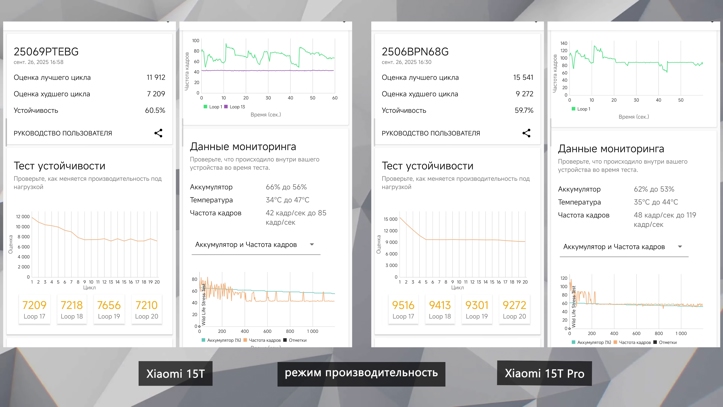Click battery value 66% до 56%
The width and height of the screenshot is (723, 407).
286,187
